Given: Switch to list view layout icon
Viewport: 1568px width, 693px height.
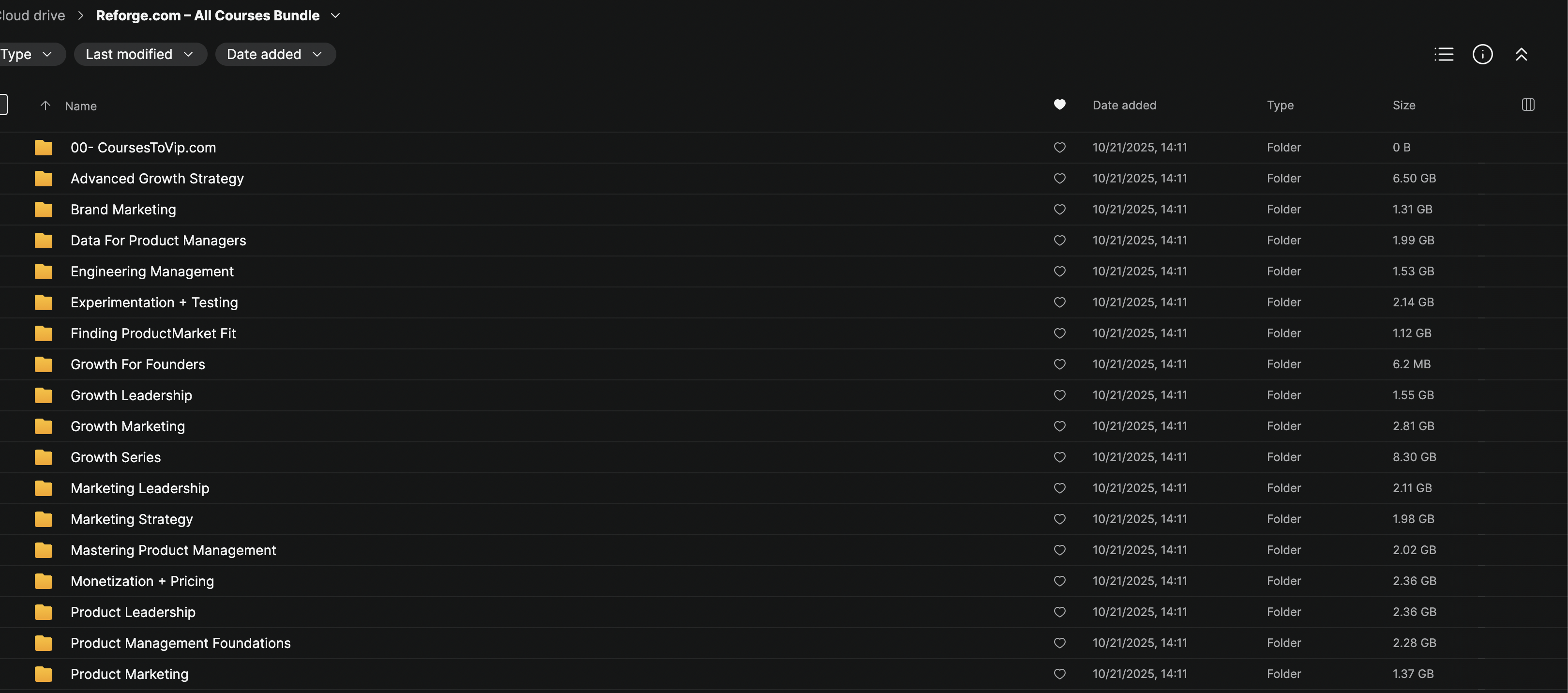Looking at the screenshot, I should coord(1443,54).
